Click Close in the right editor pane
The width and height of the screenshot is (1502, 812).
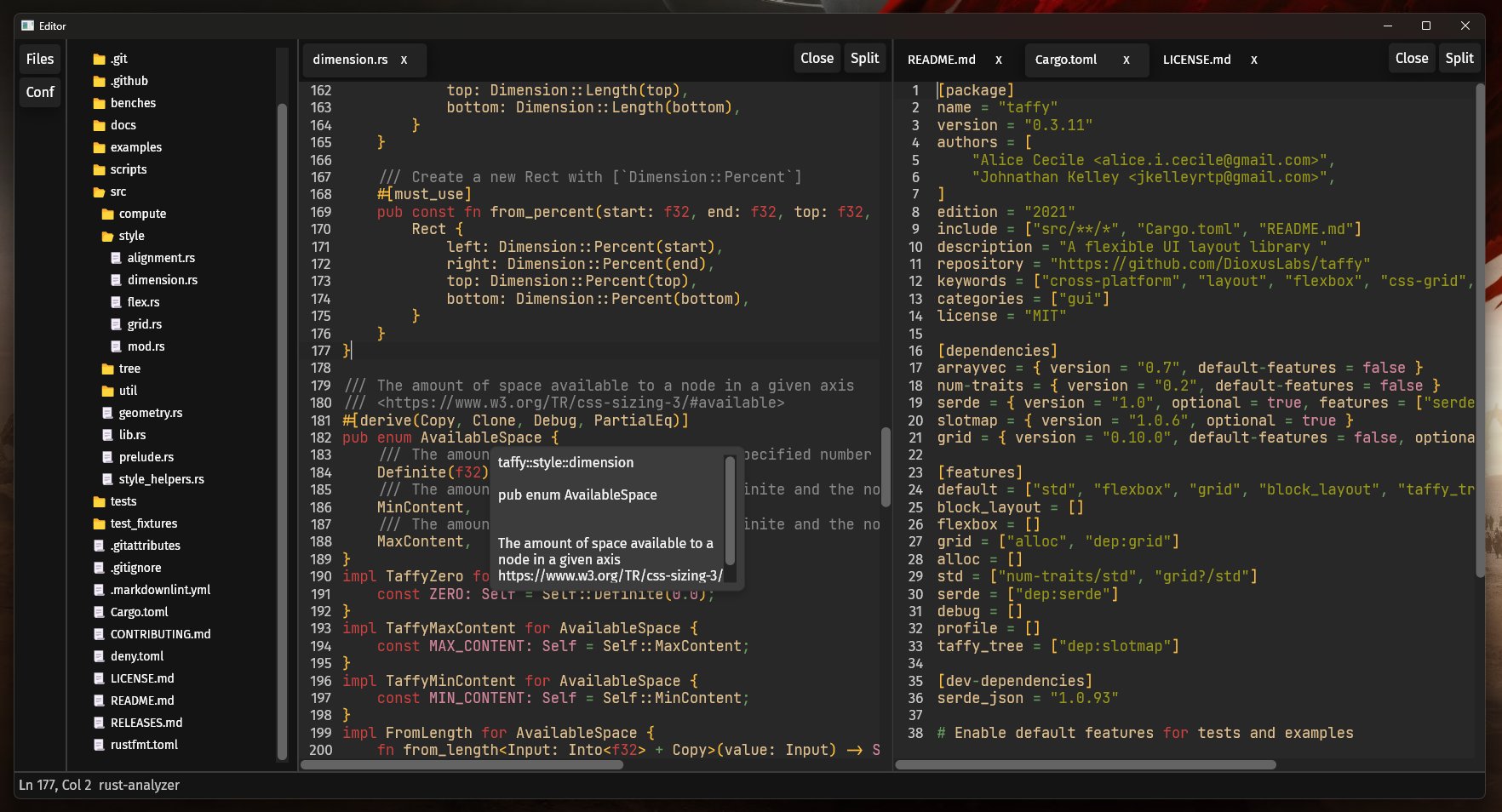(1411, 58)
